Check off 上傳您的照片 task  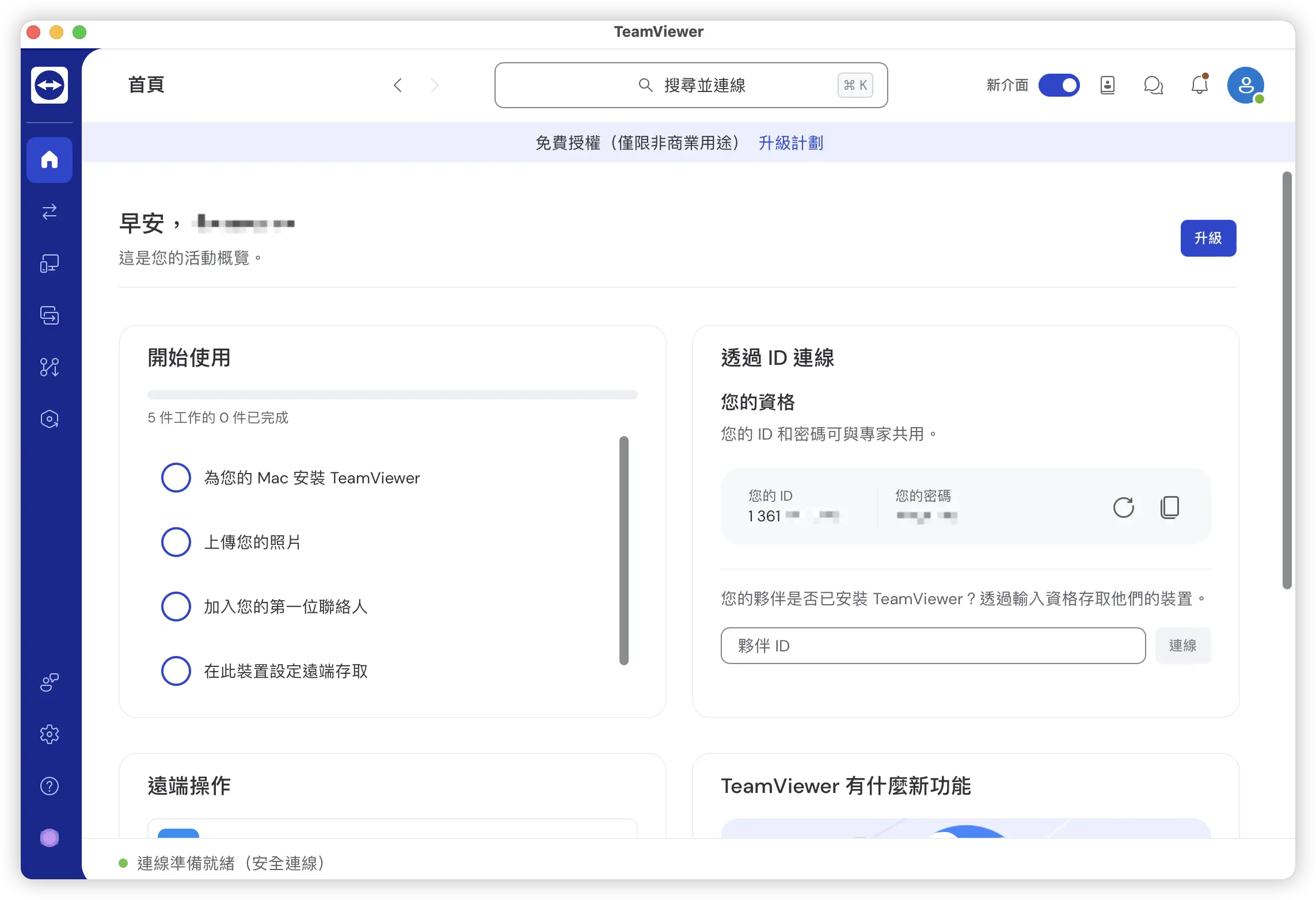pyautogui.click(x=176, y=542)
